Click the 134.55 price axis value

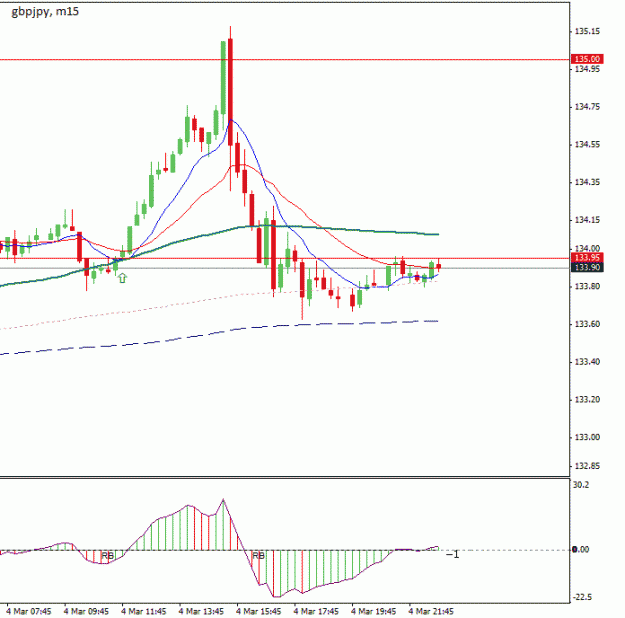(x=587, y=144)
